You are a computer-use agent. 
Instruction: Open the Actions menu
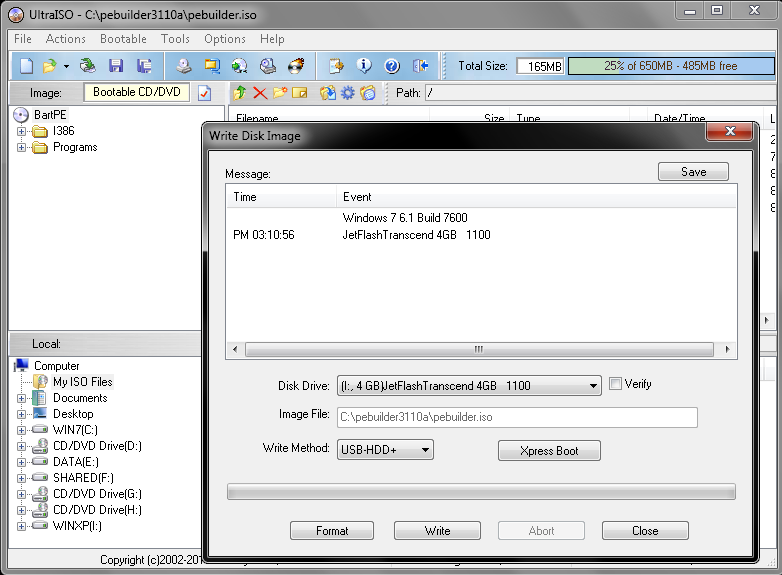pos(65,39)
